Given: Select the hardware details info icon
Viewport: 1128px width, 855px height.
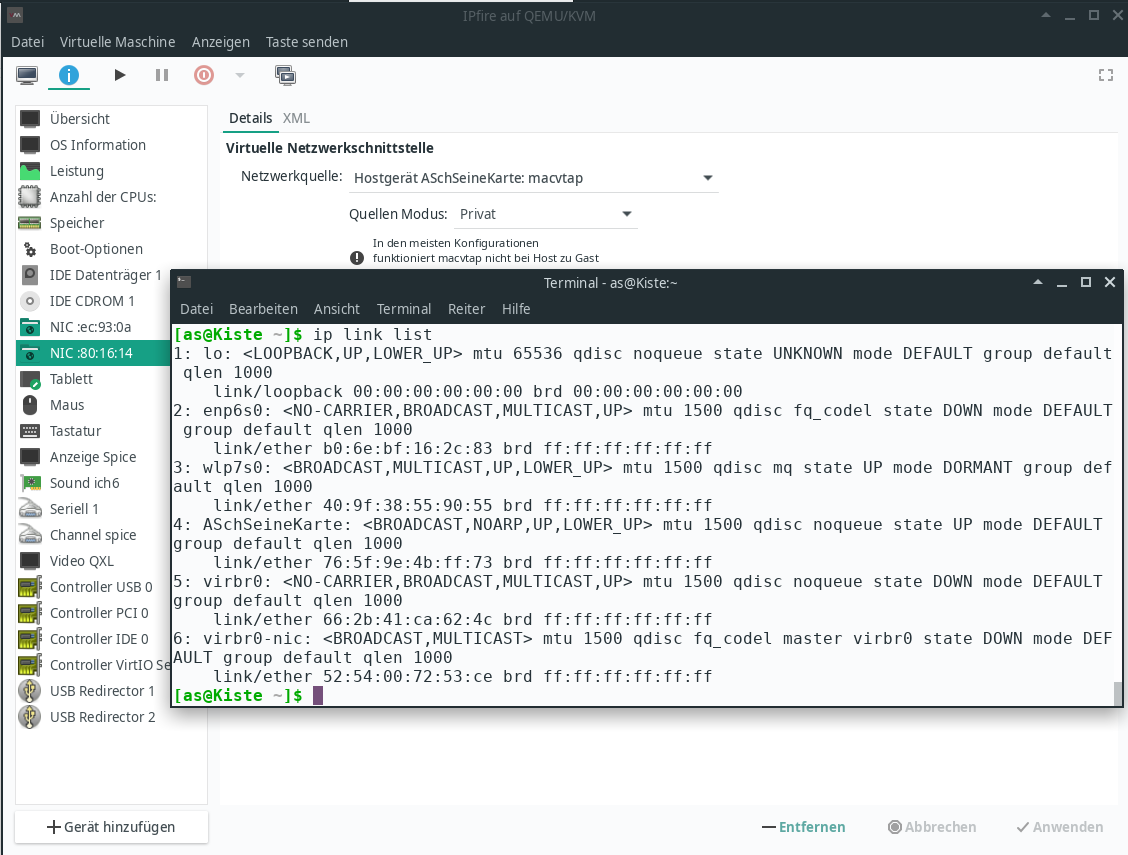Looking at the screenshot, I should click(x=68, y=75).
